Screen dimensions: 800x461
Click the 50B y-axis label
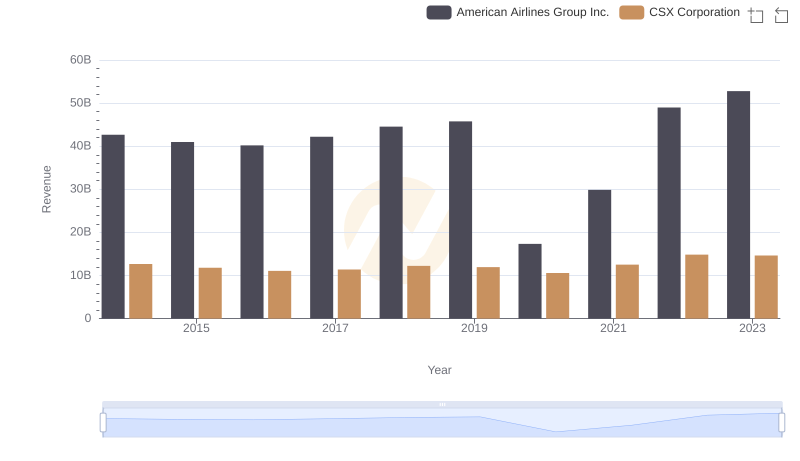81,103
